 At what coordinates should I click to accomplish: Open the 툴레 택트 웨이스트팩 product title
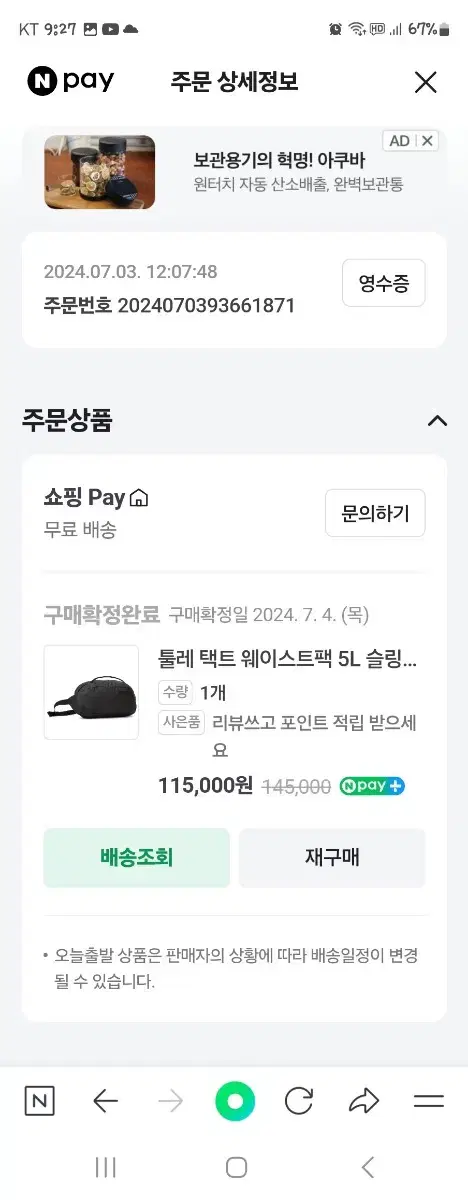click(287, 660)
